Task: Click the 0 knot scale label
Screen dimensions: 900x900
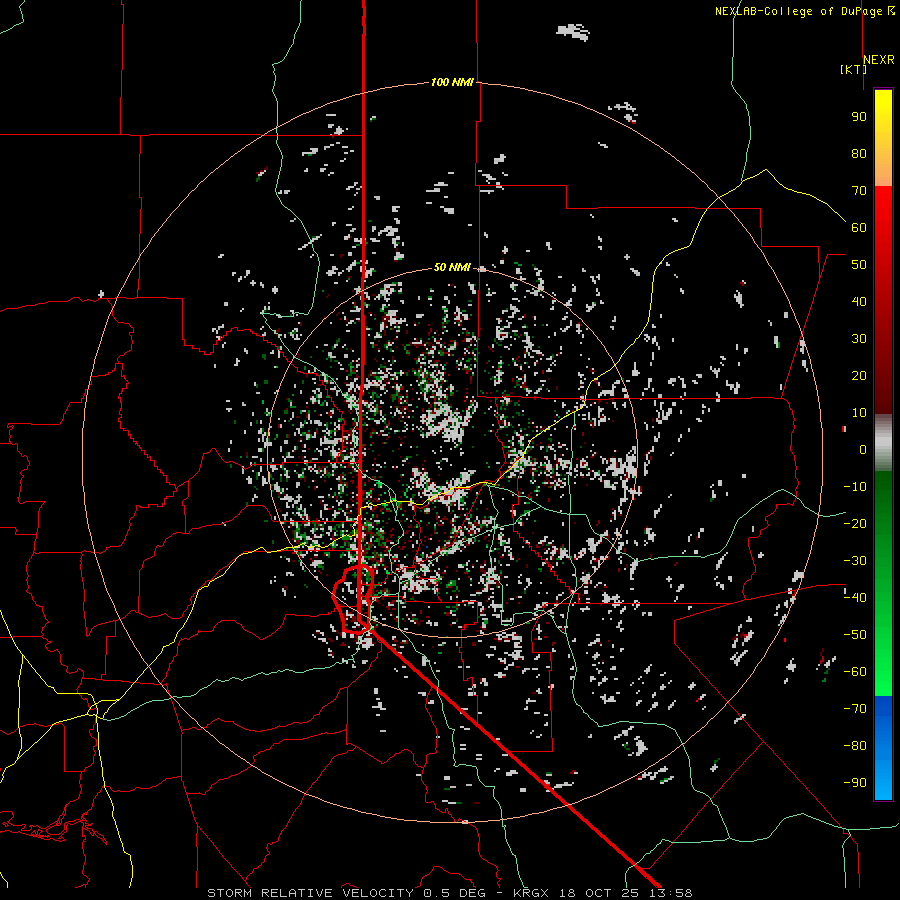Action: tap(863, 449)
